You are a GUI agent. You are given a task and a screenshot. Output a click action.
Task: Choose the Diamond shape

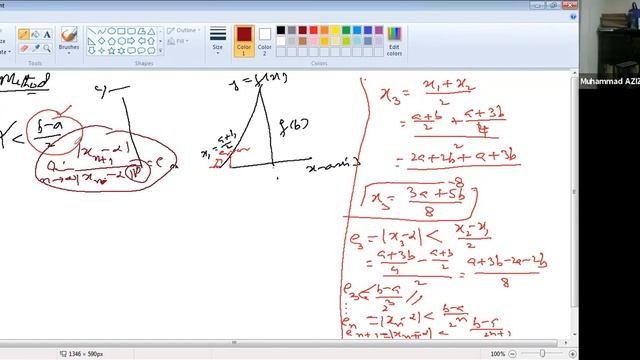coord(102,41)
